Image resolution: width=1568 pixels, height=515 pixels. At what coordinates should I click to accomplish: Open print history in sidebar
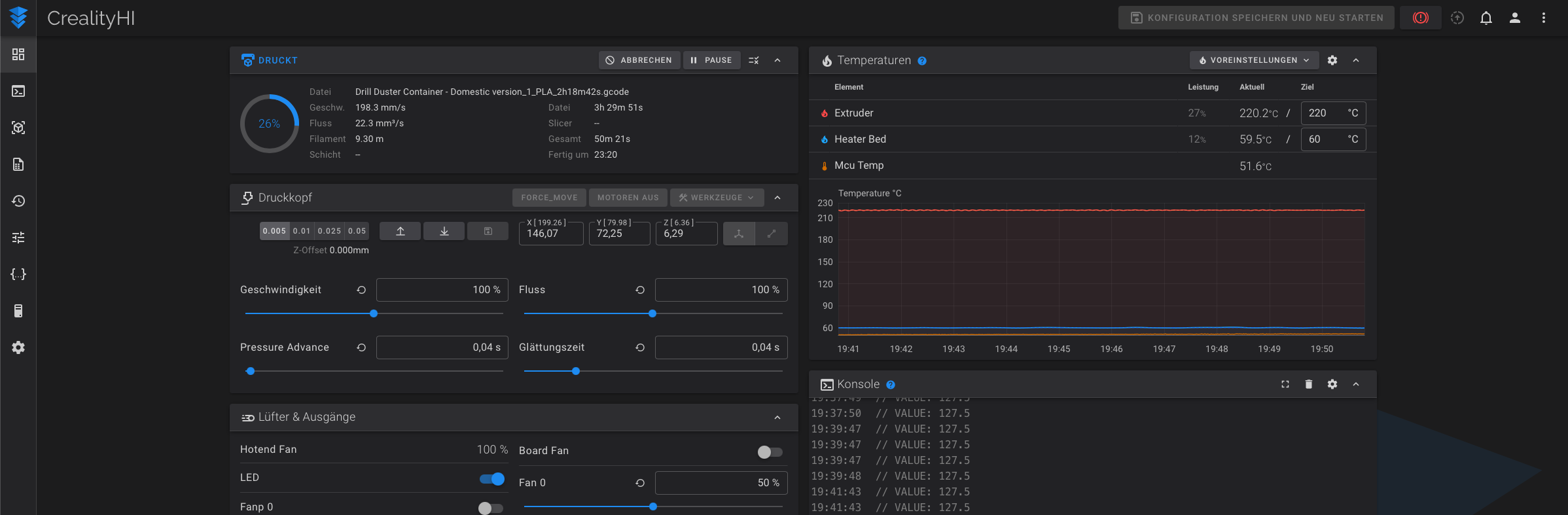coord(18,201)
